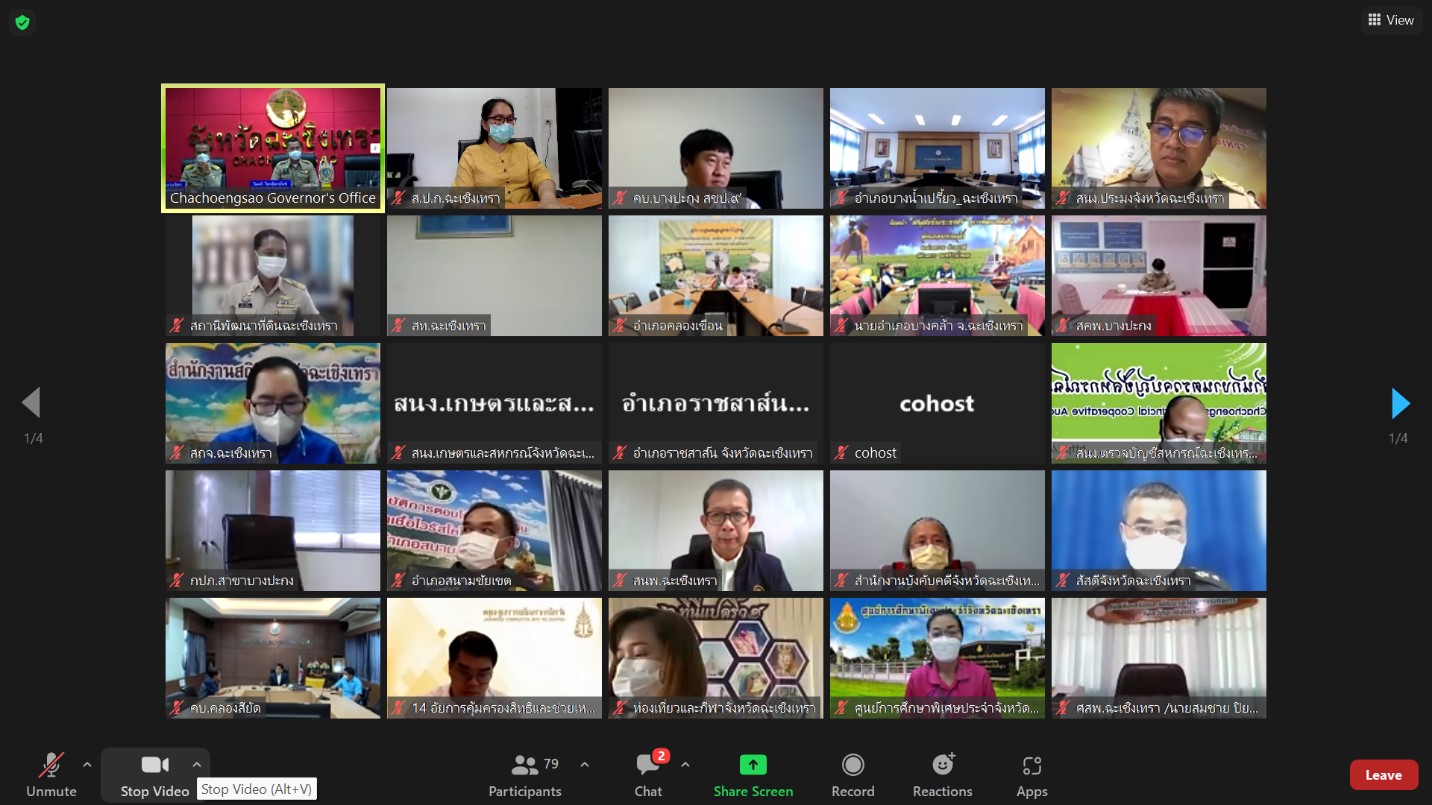Start sharing with Share Screen
The width and height of the screenshot is (1432, 805).
(753, 776)
